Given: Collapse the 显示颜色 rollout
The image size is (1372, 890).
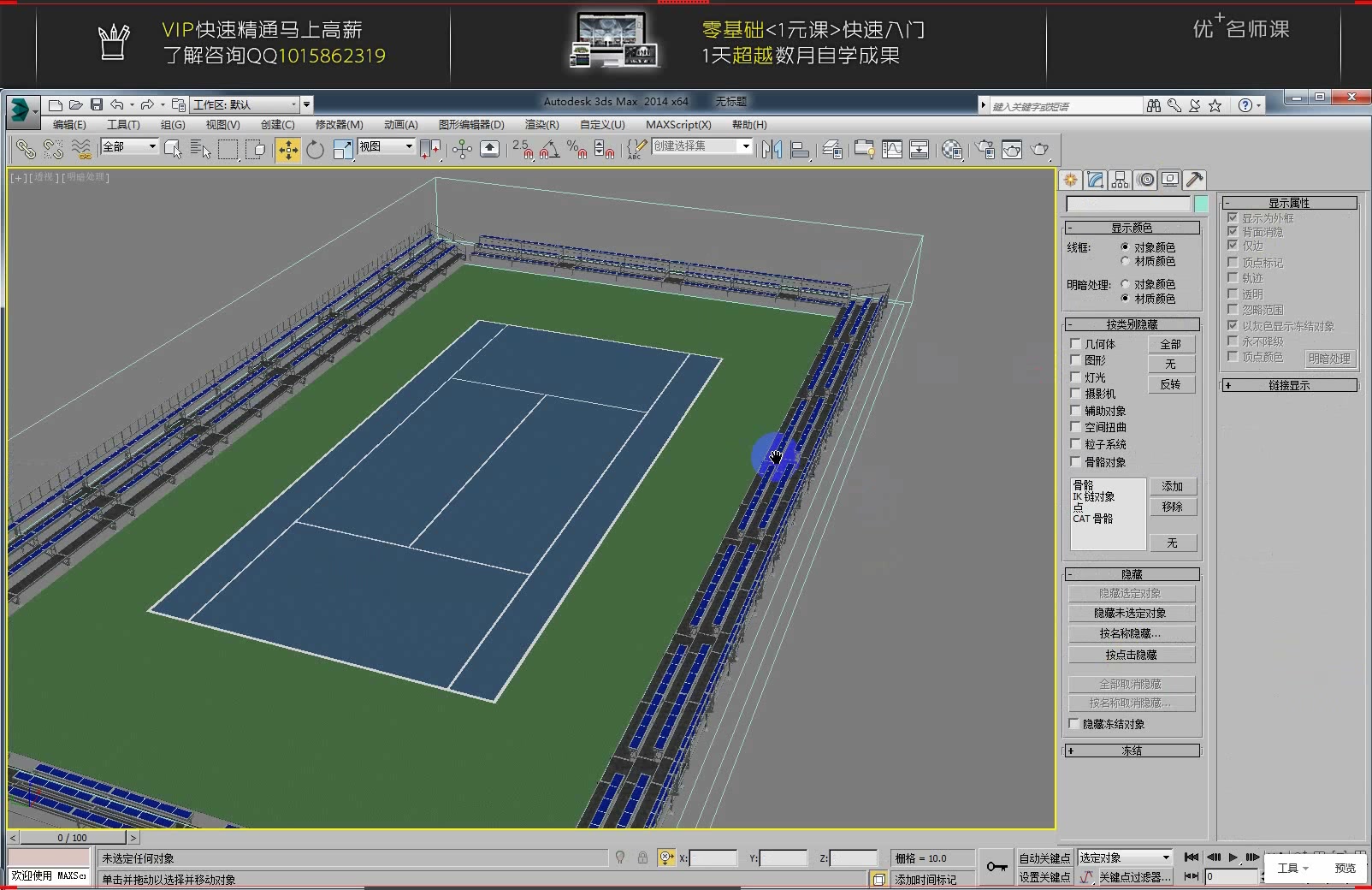Looking at the screenshot, I should [1132, 228].
